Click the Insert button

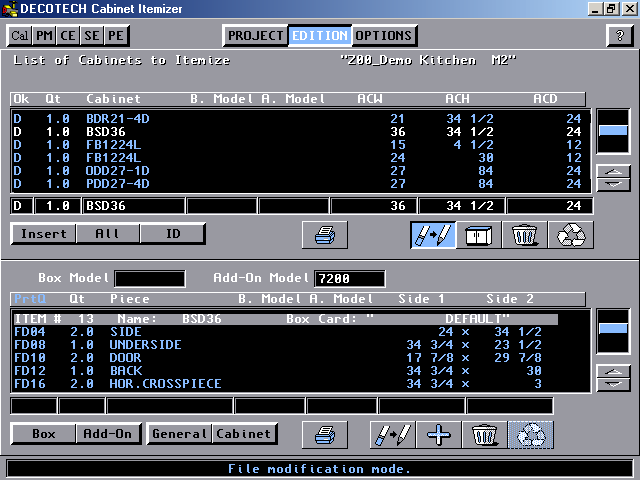click(x=44, y=233)
